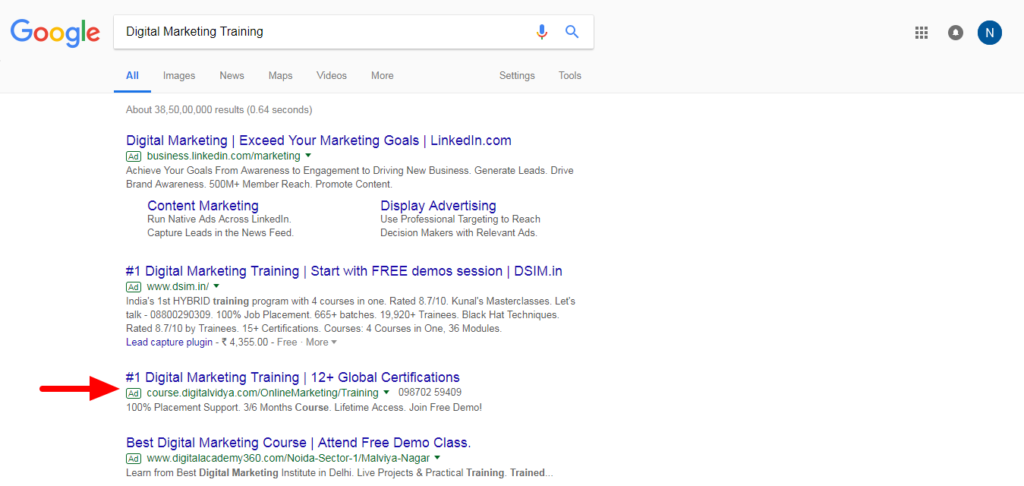Click the Google logo
This screenshot has height=486, width=1024.
point(55,32)
